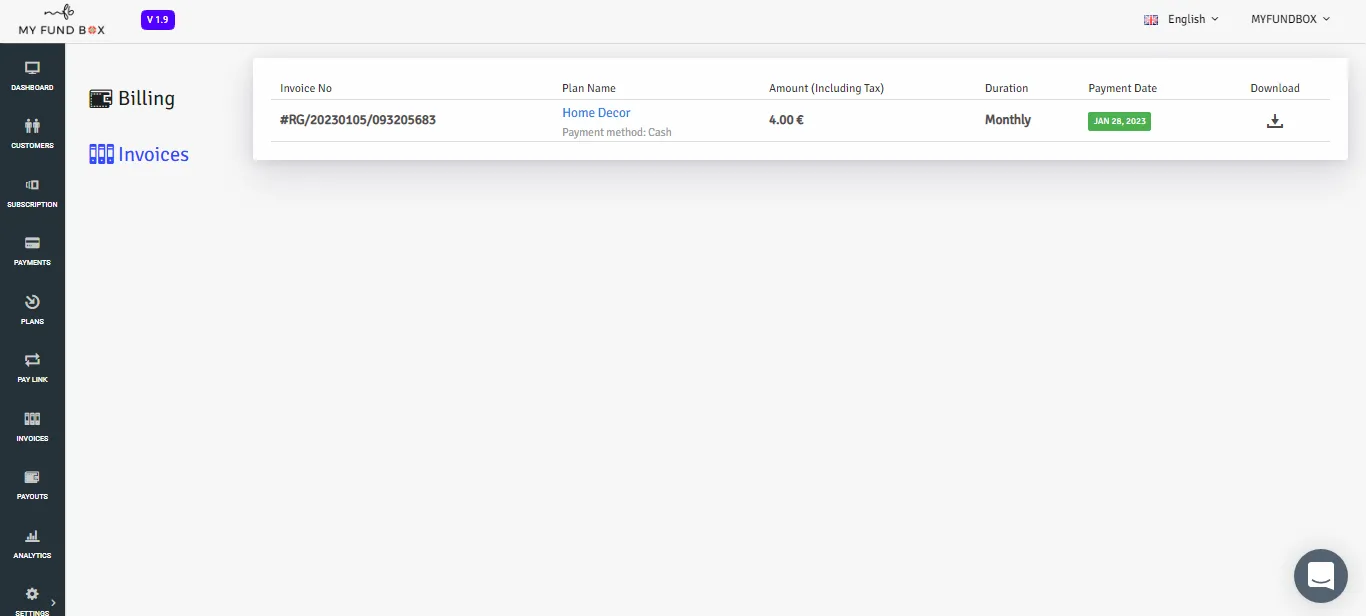Click the Payment Date column header
This screenshot has width=1366, height=616.
1123,88
